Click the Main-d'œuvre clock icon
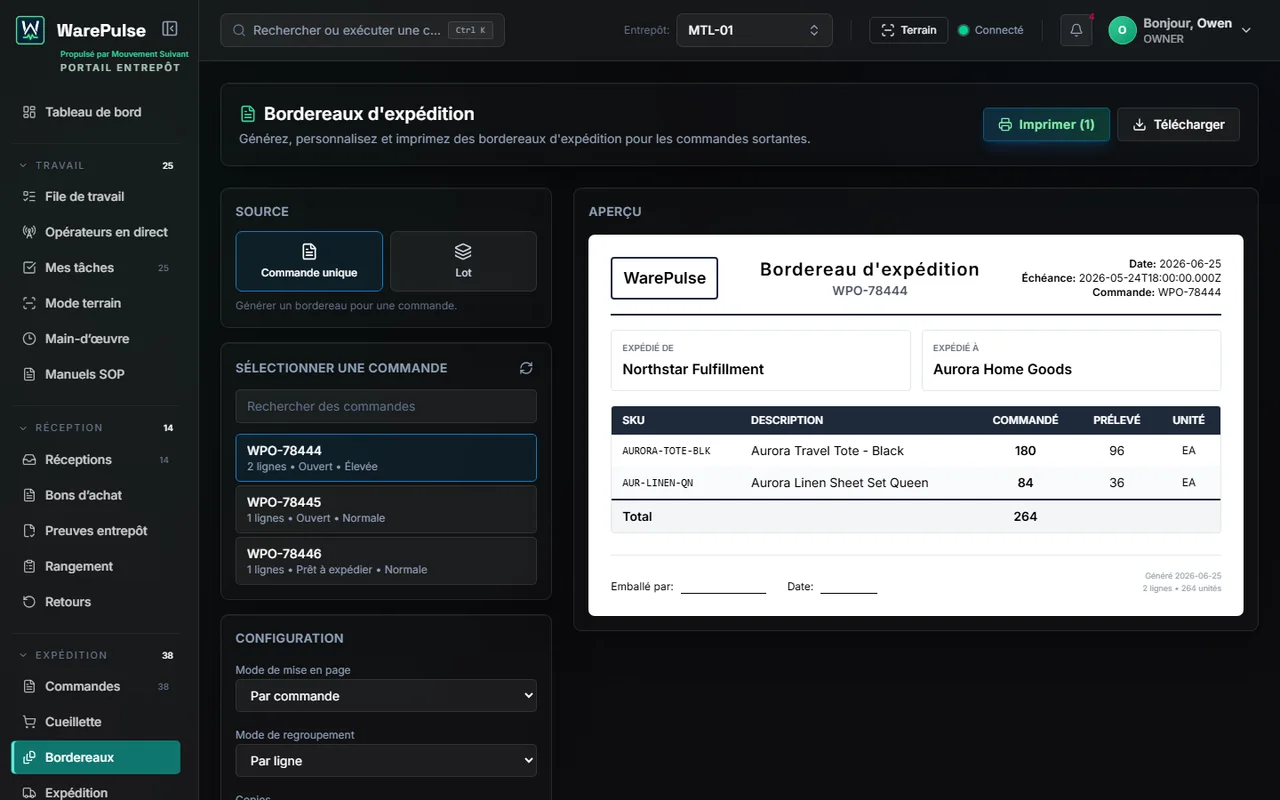1280x800 pixels. (x=29, y=338)
